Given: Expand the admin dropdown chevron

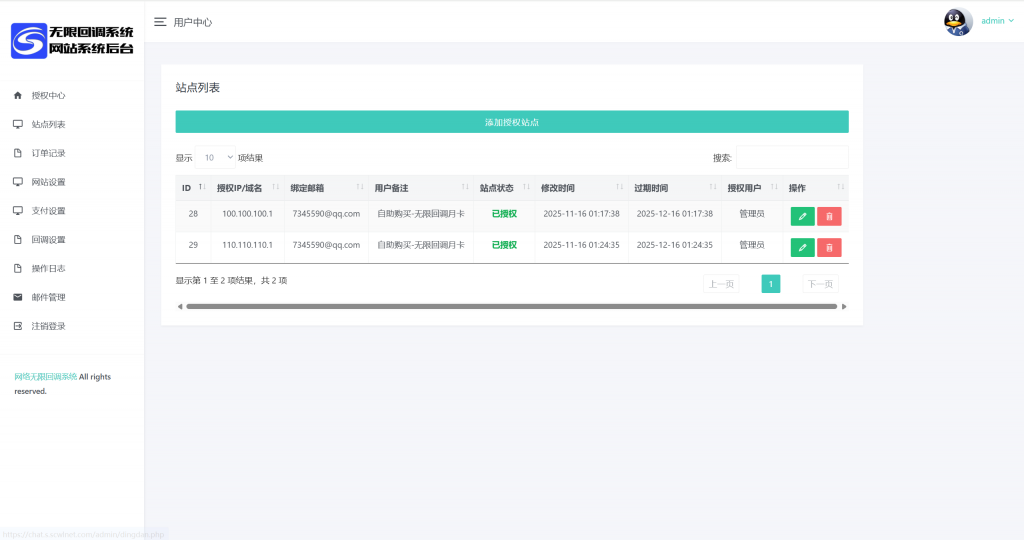Looking at the screenshot, I should pyautogui.click(x=1011, y=21).
